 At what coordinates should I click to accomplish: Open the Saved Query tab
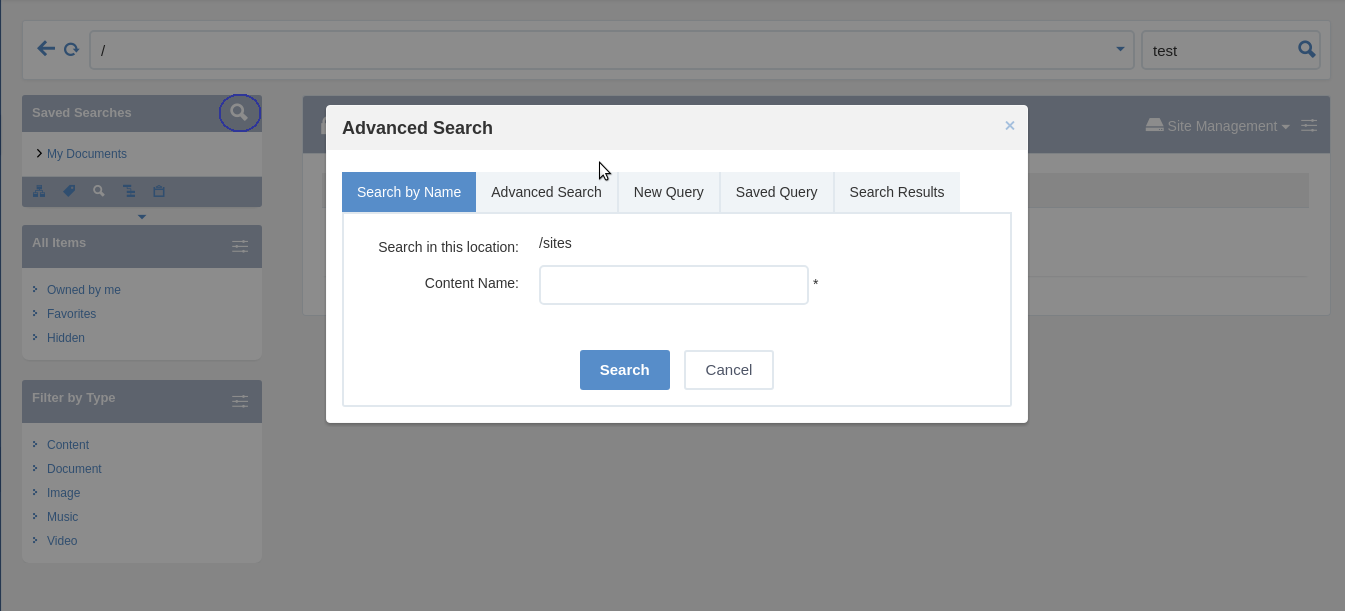tap(776, 192)
